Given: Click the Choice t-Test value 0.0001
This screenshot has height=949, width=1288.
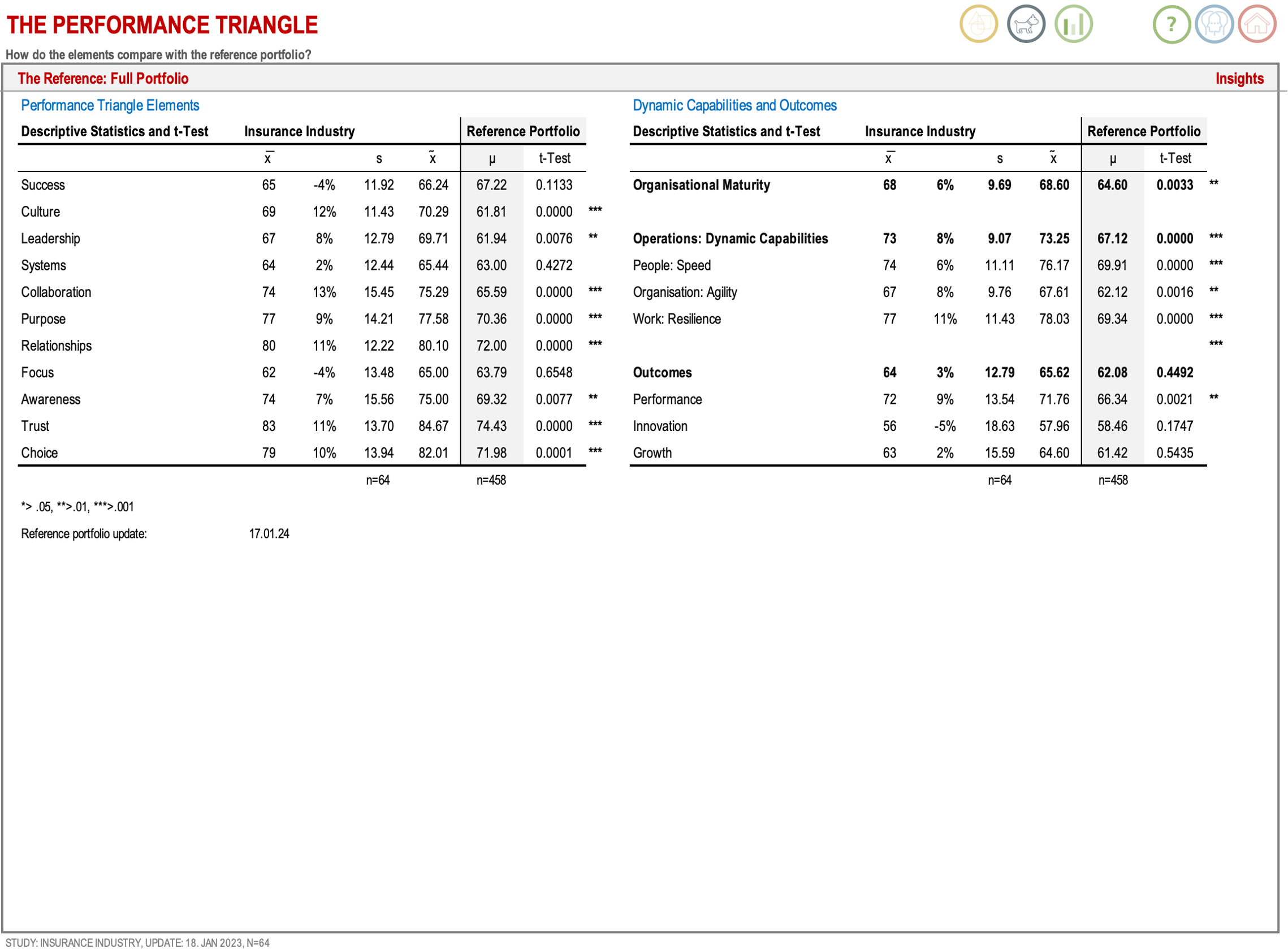Looking at the screenshot, I should click(554, 453).
